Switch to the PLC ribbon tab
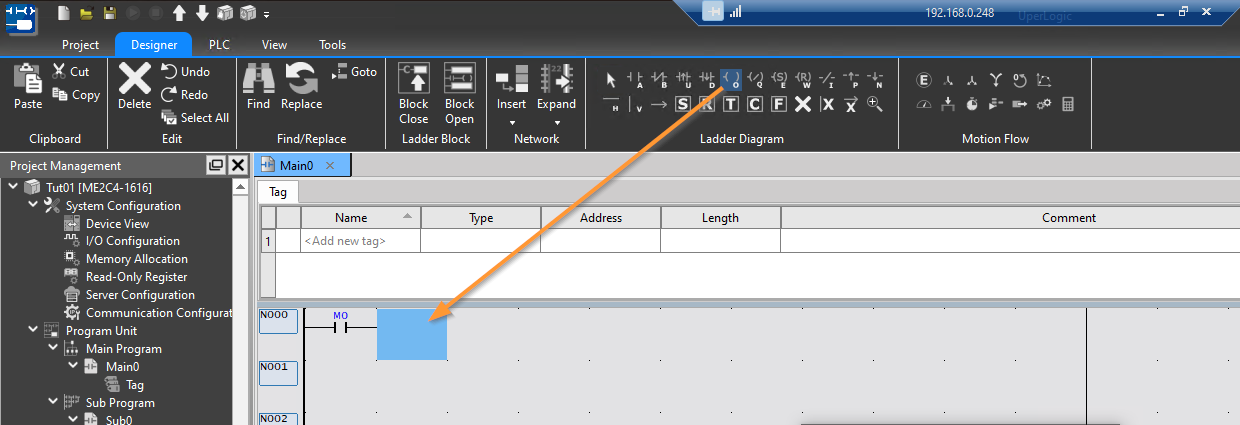The height and width of the screenshot is (425, 1240). pos(219,45)
